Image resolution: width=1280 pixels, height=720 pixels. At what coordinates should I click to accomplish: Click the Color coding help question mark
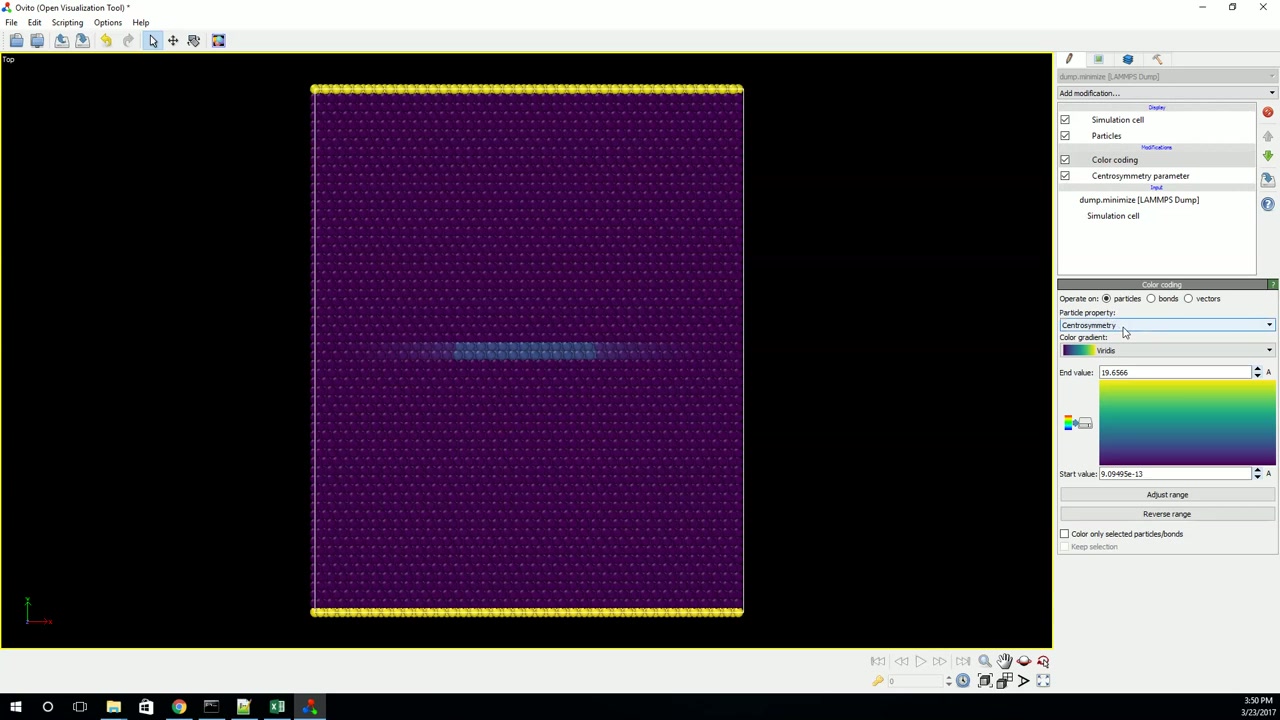coord(1273,285)
